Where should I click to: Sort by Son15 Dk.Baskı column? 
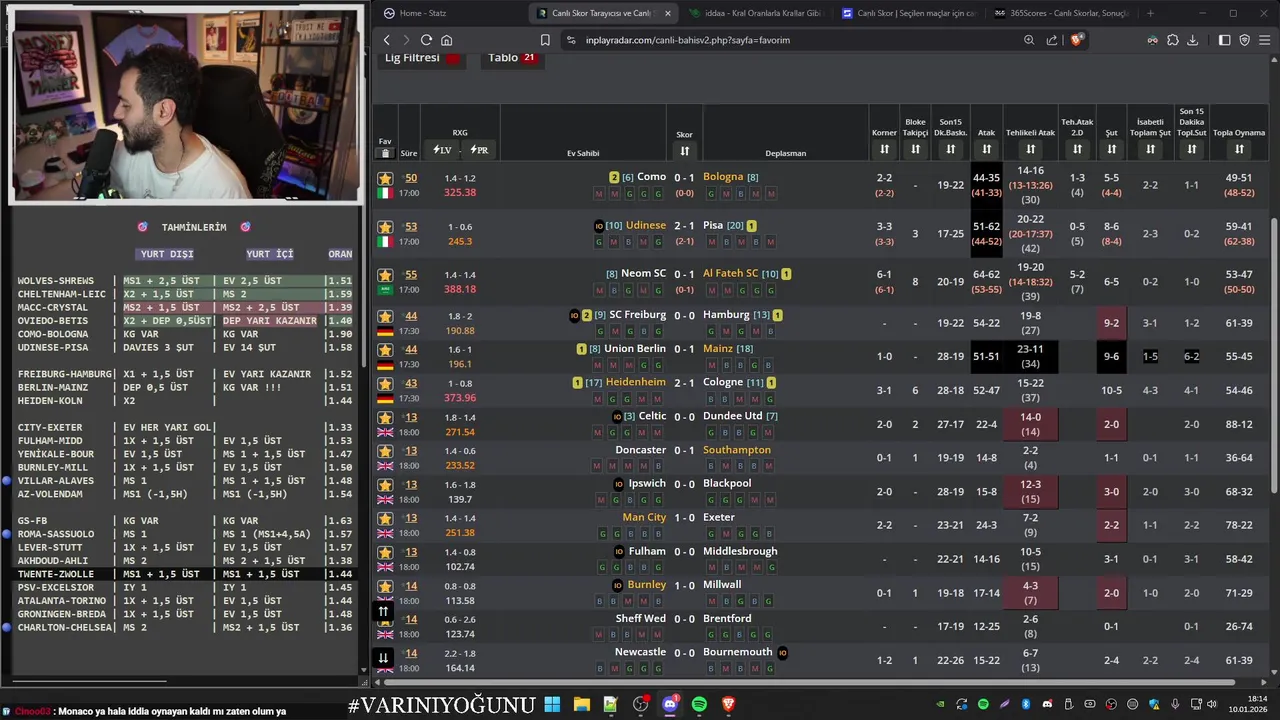point(950,149)
